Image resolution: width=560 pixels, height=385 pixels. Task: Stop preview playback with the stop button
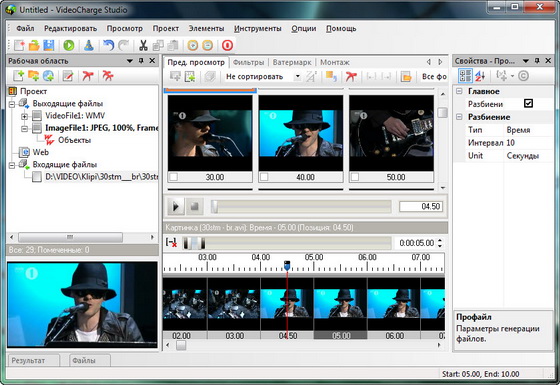[194, 206]
